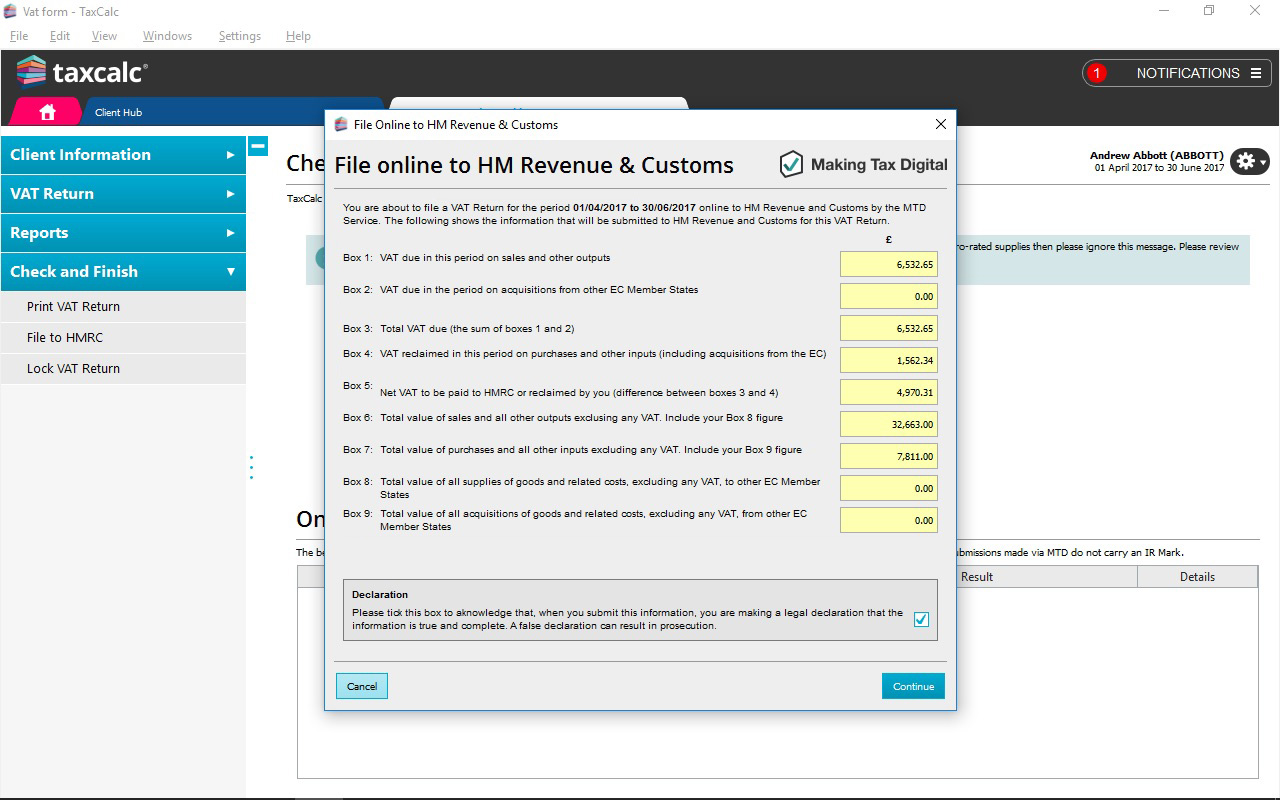
Task: Expand the VAT Return section
Action: click(x=122, y=194)
